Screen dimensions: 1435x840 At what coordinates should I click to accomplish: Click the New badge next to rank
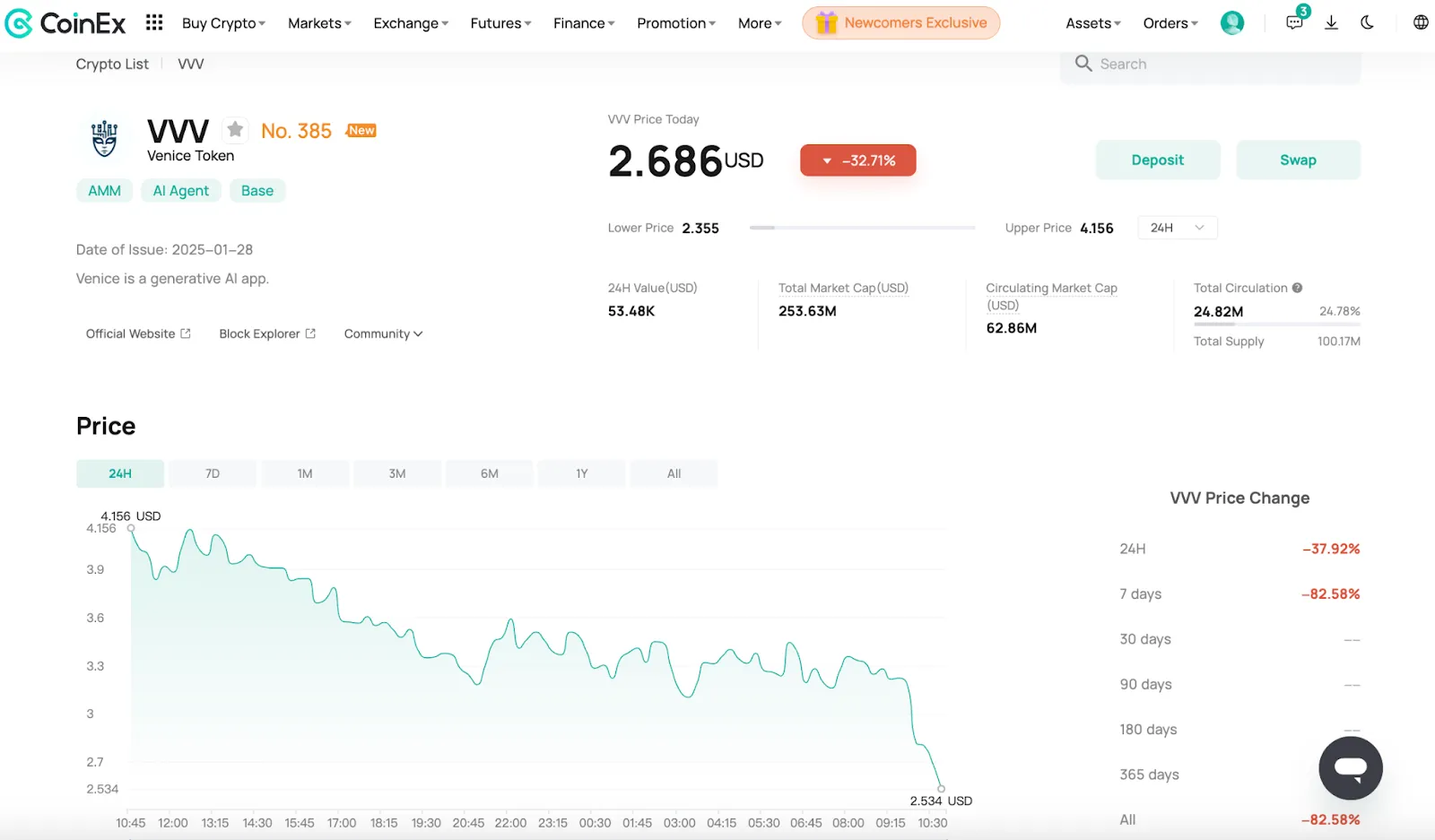361,130
